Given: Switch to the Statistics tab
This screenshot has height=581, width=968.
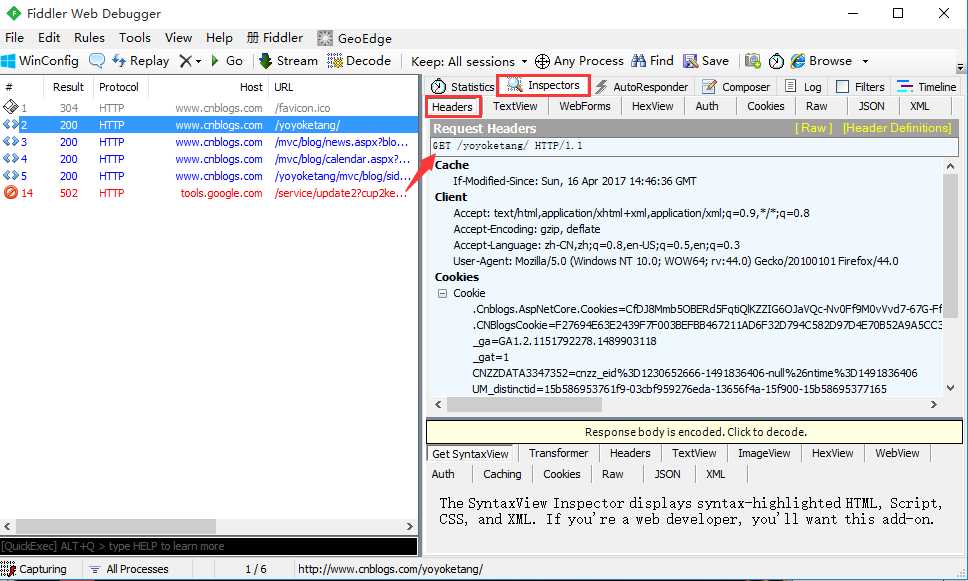Looking at the screenshot, I should pos(463,87).
